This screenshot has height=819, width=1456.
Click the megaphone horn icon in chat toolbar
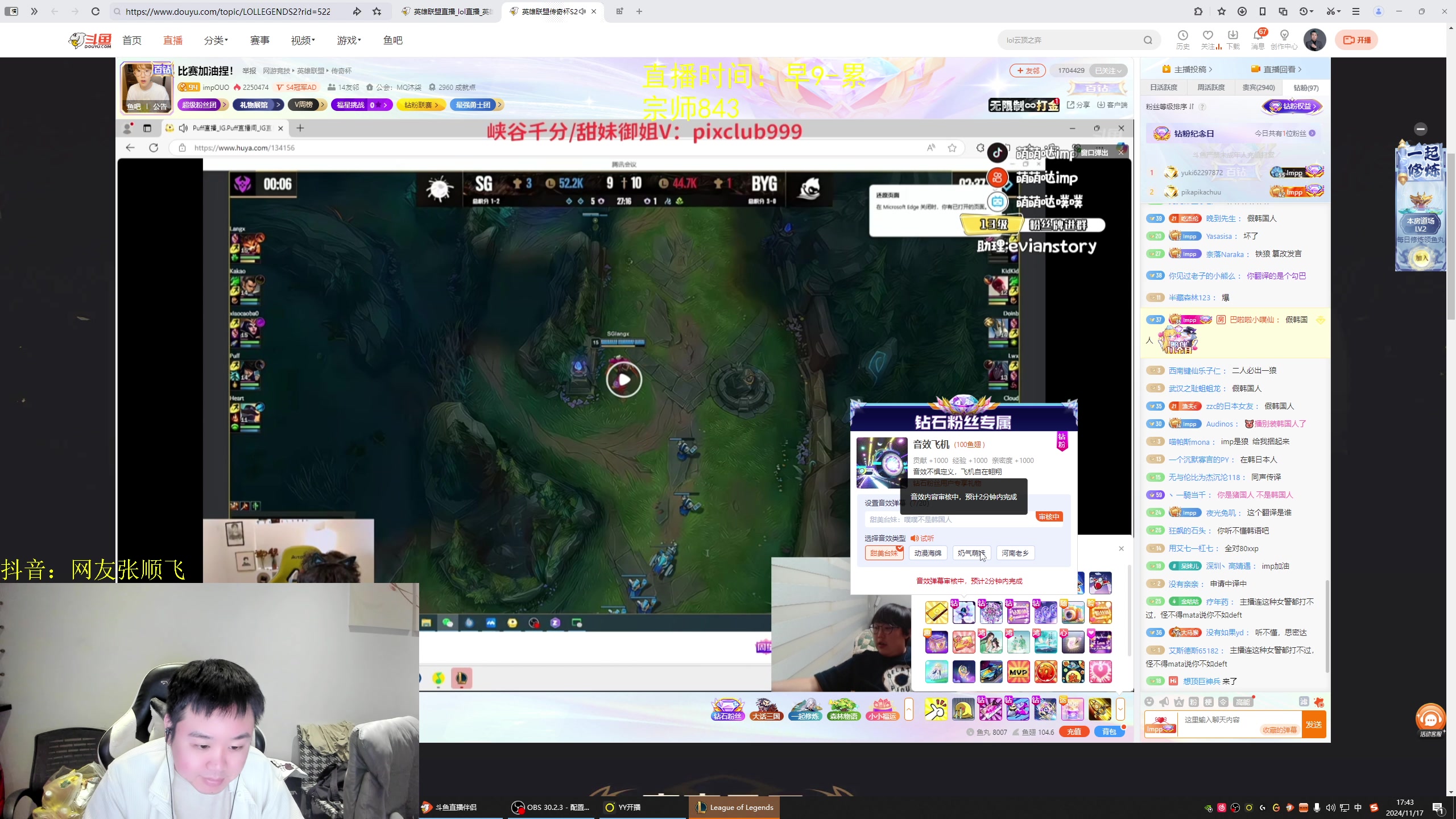click(x=1164, y=702)
